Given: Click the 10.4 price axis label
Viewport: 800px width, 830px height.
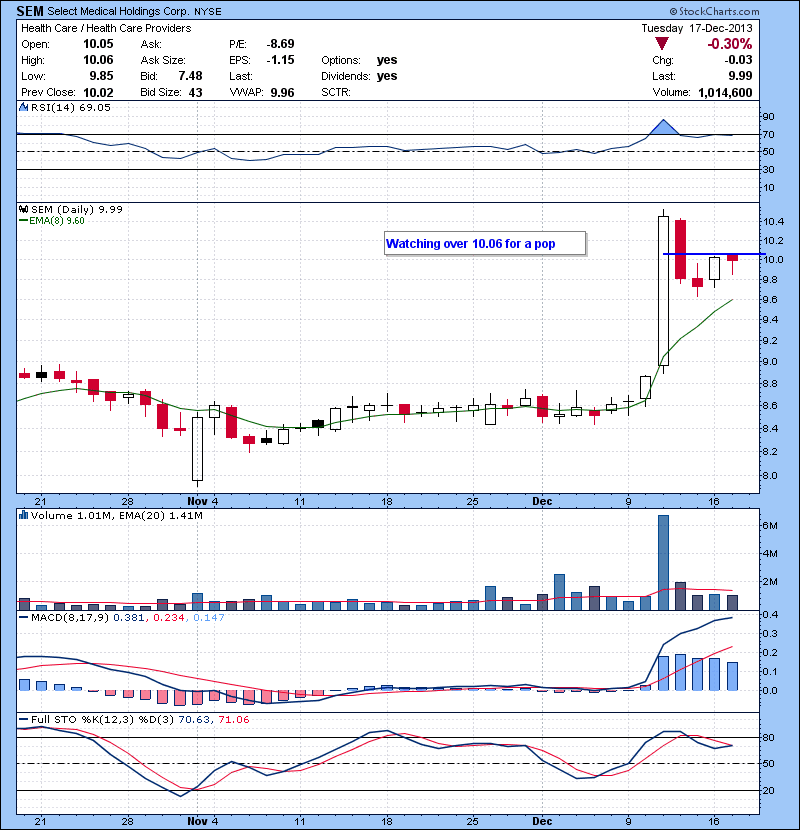Looking at the screenshot, I should 773,222.
